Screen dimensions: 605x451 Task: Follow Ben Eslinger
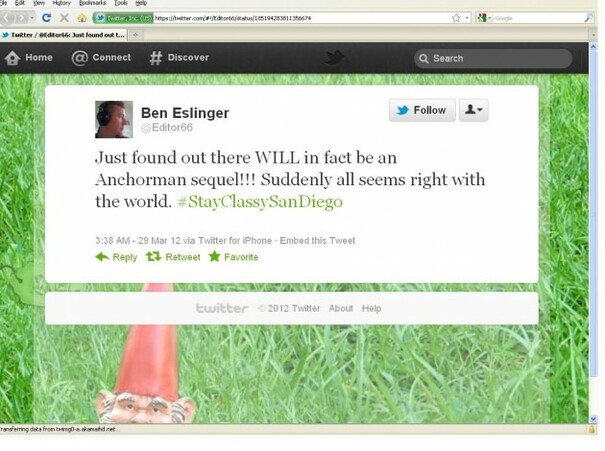click(422, 110)
